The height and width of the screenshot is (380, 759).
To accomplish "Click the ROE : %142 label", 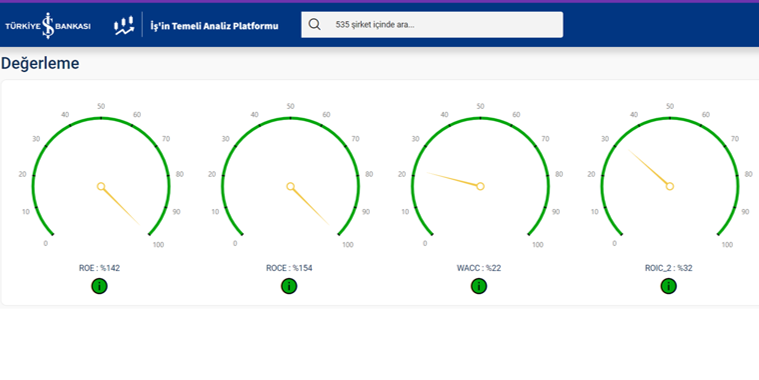I will [x=99, y=268].
